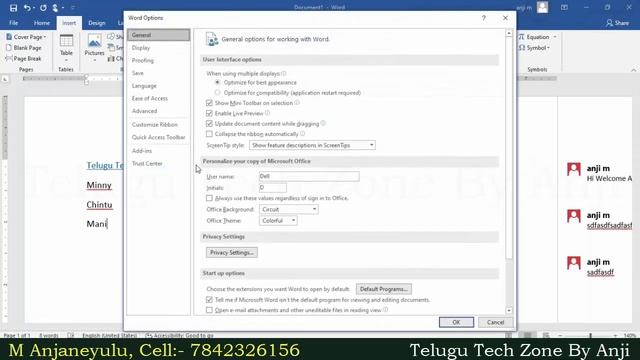Open the Table insert button
This screenshot has height=360, width=640.
coord(66,47)
